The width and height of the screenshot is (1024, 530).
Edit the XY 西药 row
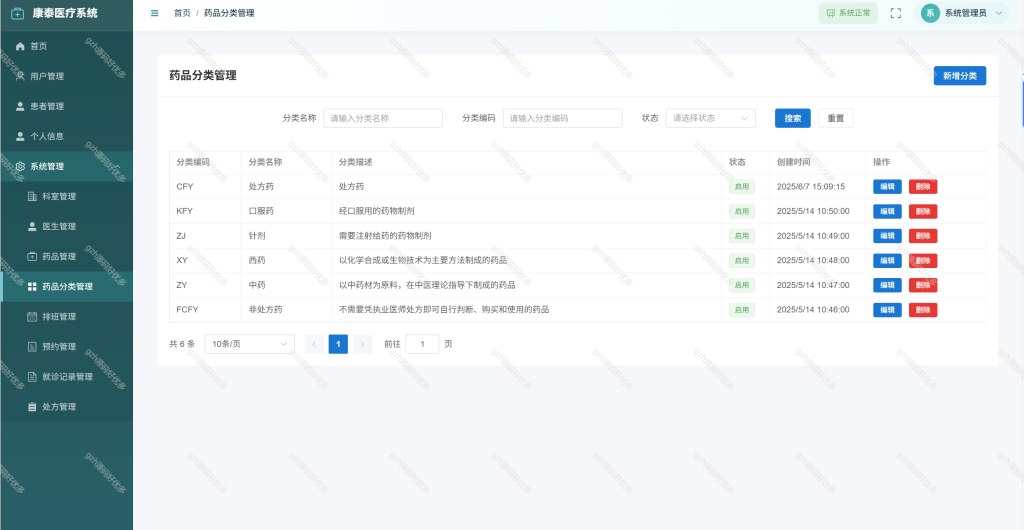(x=888, y=260)
